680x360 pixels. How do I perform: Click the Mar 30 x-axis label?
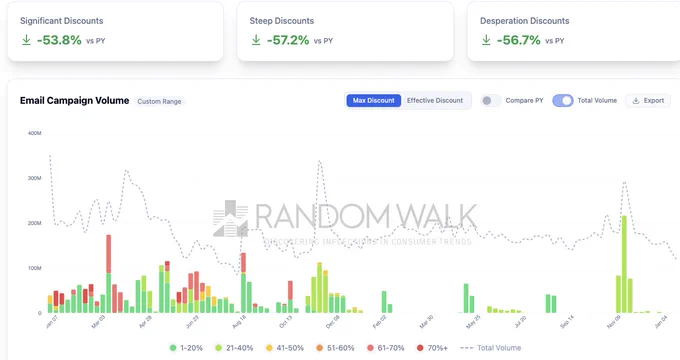427,322
